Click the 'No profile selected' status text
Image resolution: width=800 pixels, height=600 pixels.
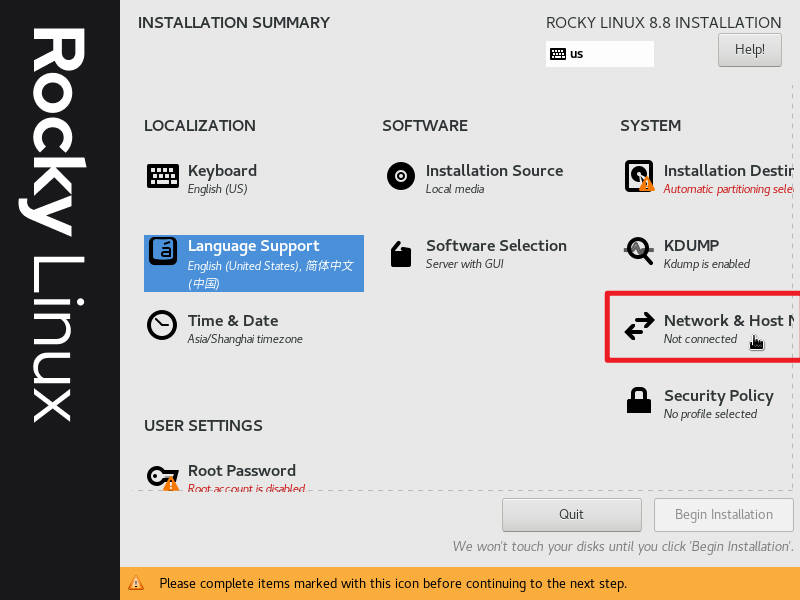(x=710, y=414)
